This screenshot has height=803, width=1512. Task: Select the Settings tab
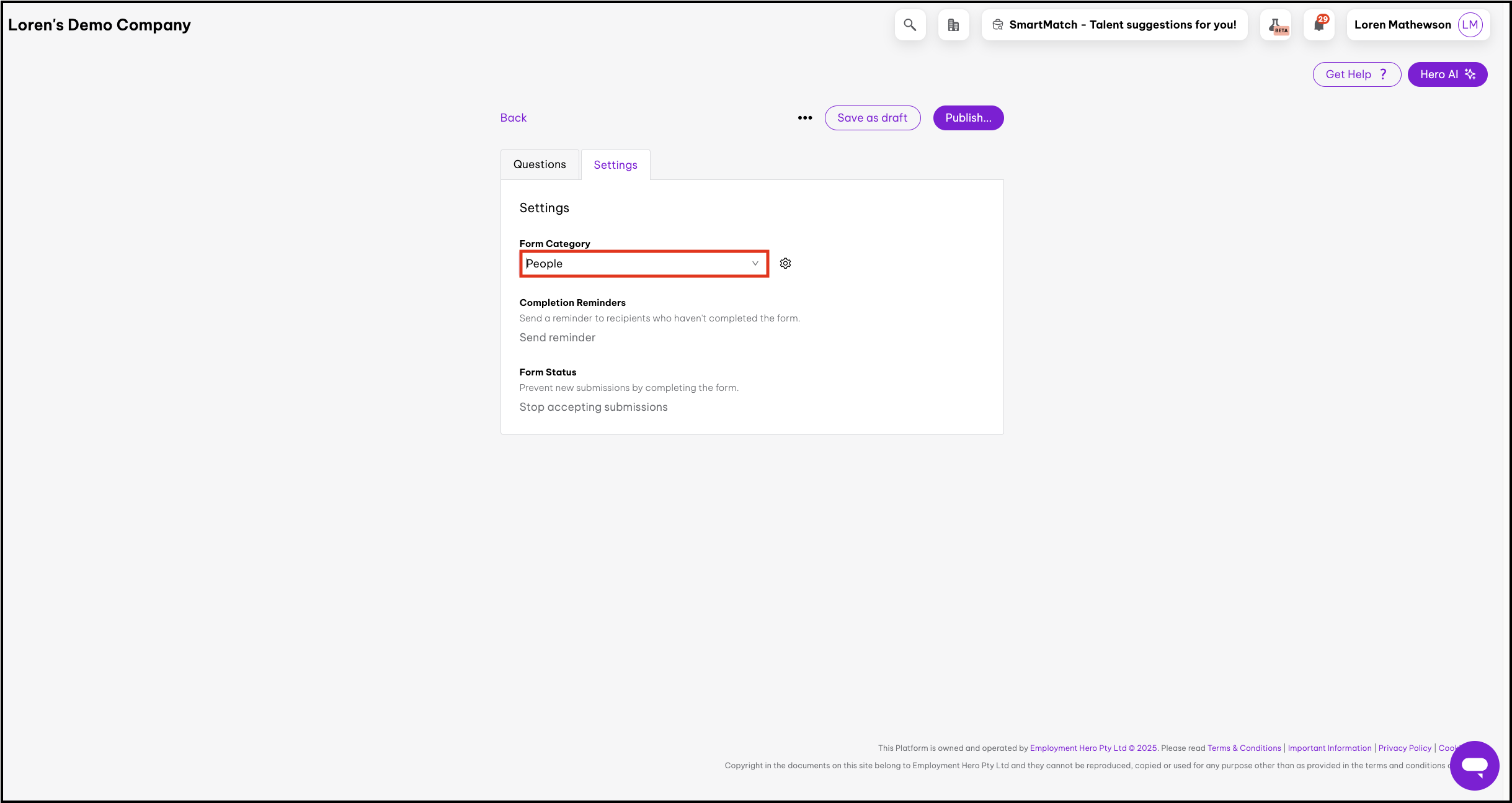(615, 165)
